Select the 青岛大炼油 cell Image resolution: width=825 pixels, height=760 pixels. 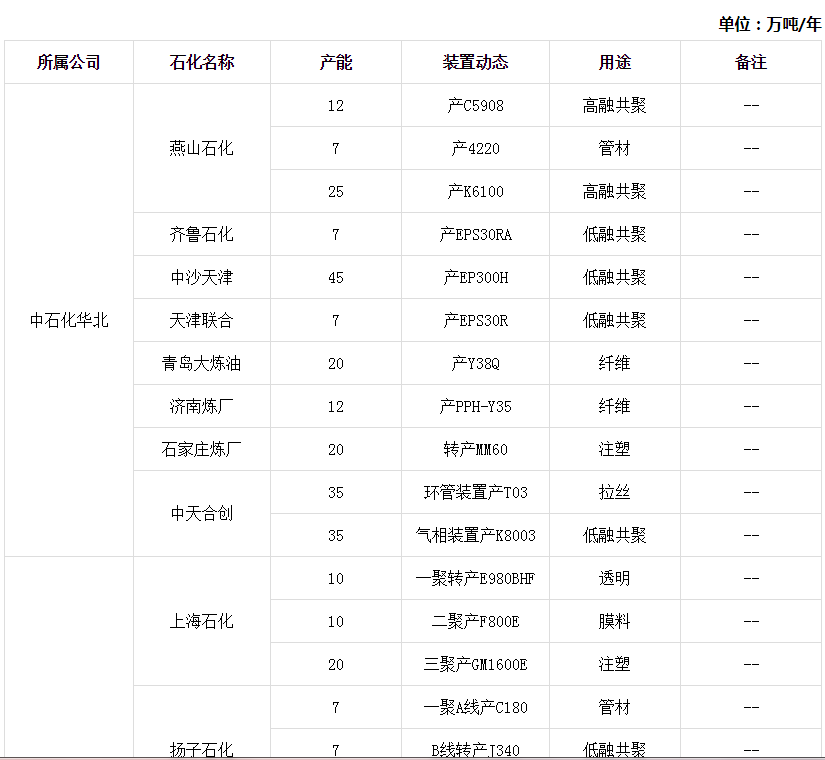point(202,364)
